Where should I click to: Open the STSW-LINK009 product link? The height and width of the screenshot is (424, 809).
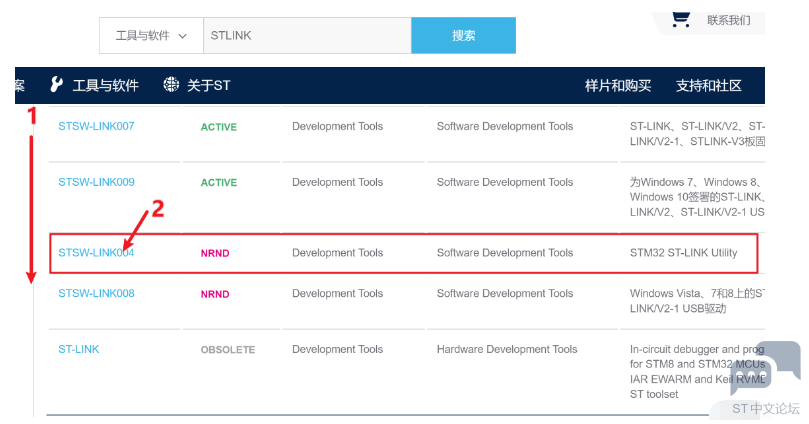pos(96,182)
